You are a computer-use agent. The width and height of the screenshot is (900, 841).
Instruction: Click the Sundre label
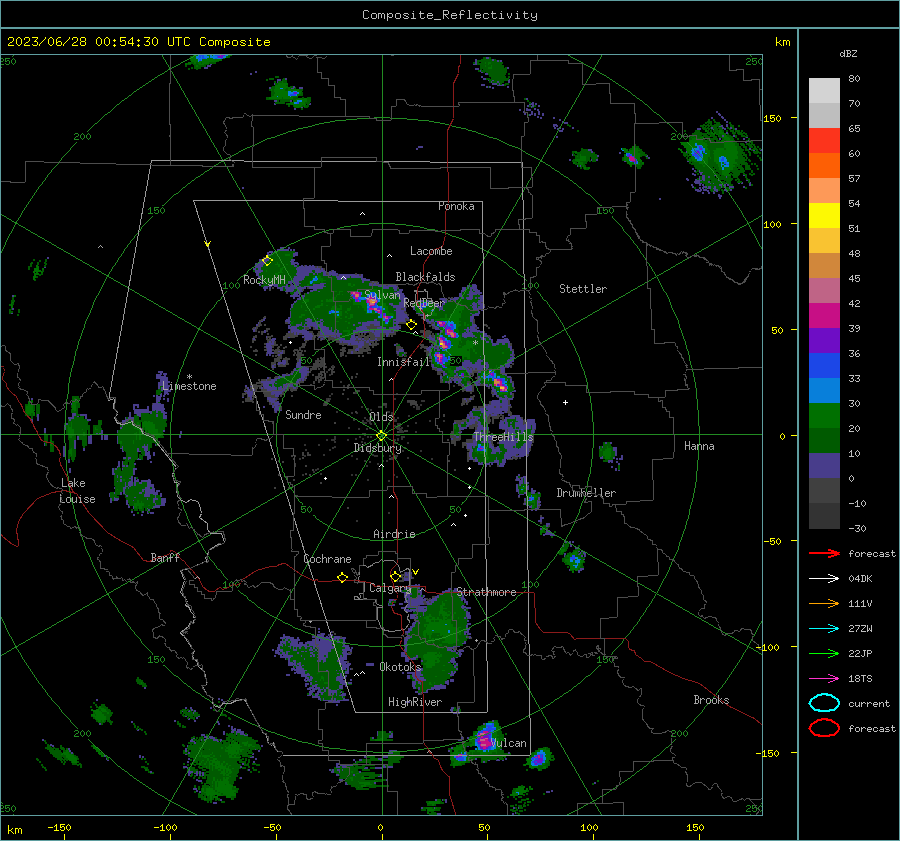pyautogui.click(x=303, y=414)
